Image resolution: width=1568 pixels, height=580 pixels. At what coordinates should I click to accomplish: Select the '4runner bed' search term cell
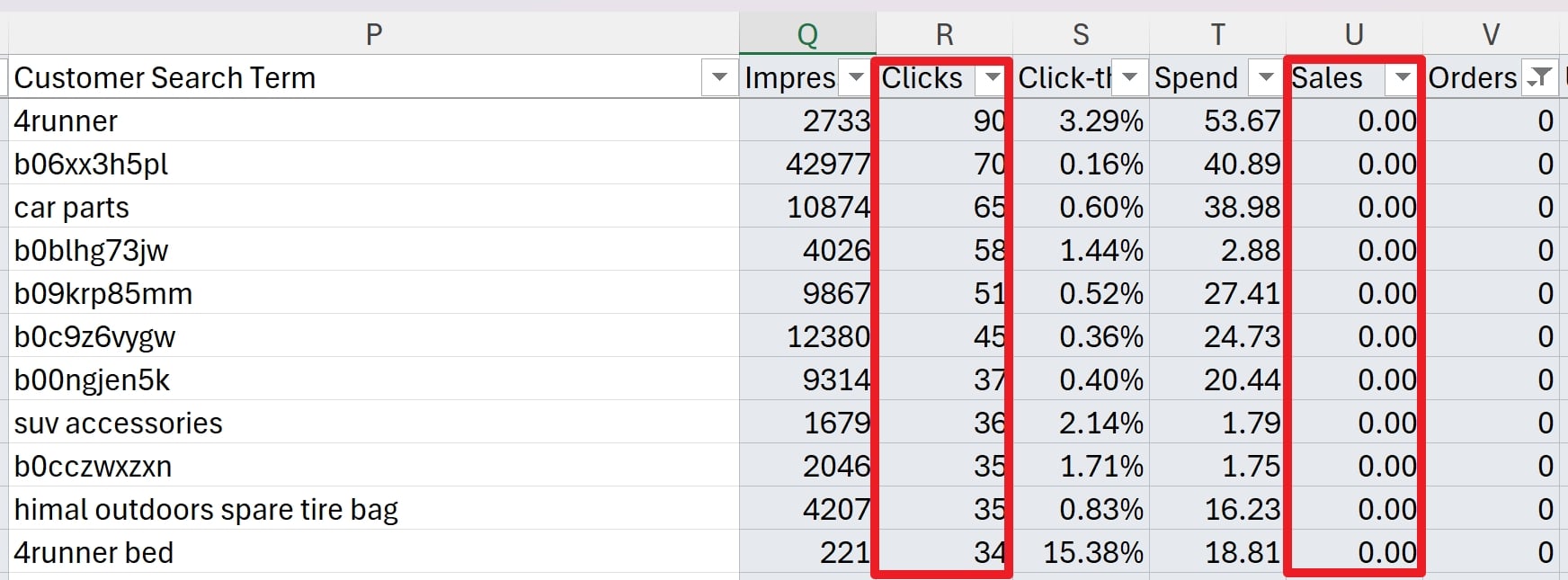tap(374, 552)
